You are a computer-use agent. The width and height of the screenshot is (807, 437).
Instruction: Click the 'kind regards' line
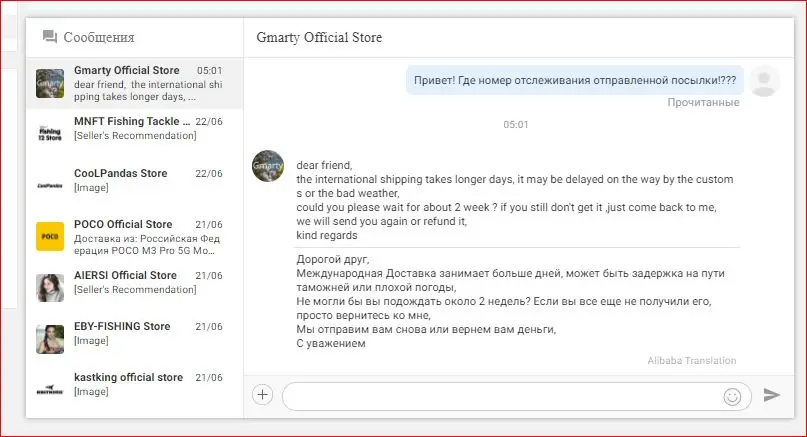(327, 235)
